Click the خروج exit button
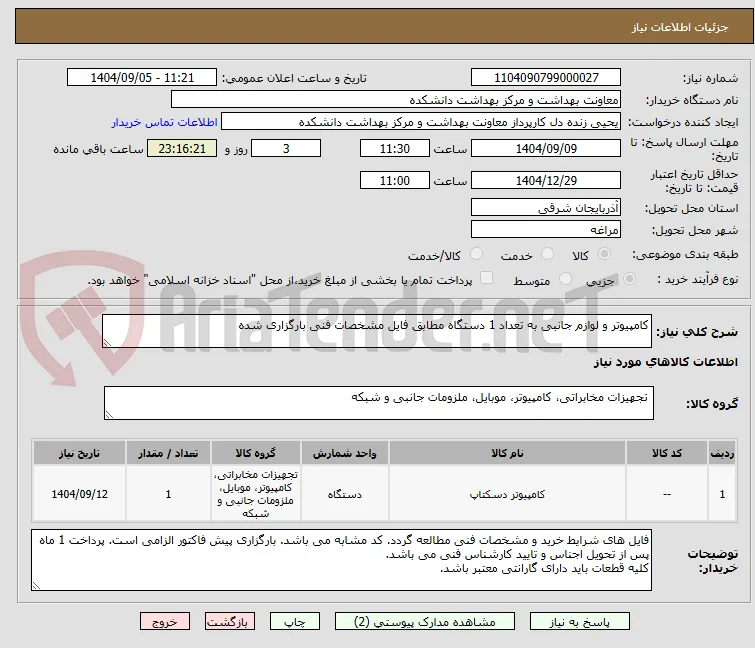Screen dimensions: 755x648 click(x=165, y=622)
